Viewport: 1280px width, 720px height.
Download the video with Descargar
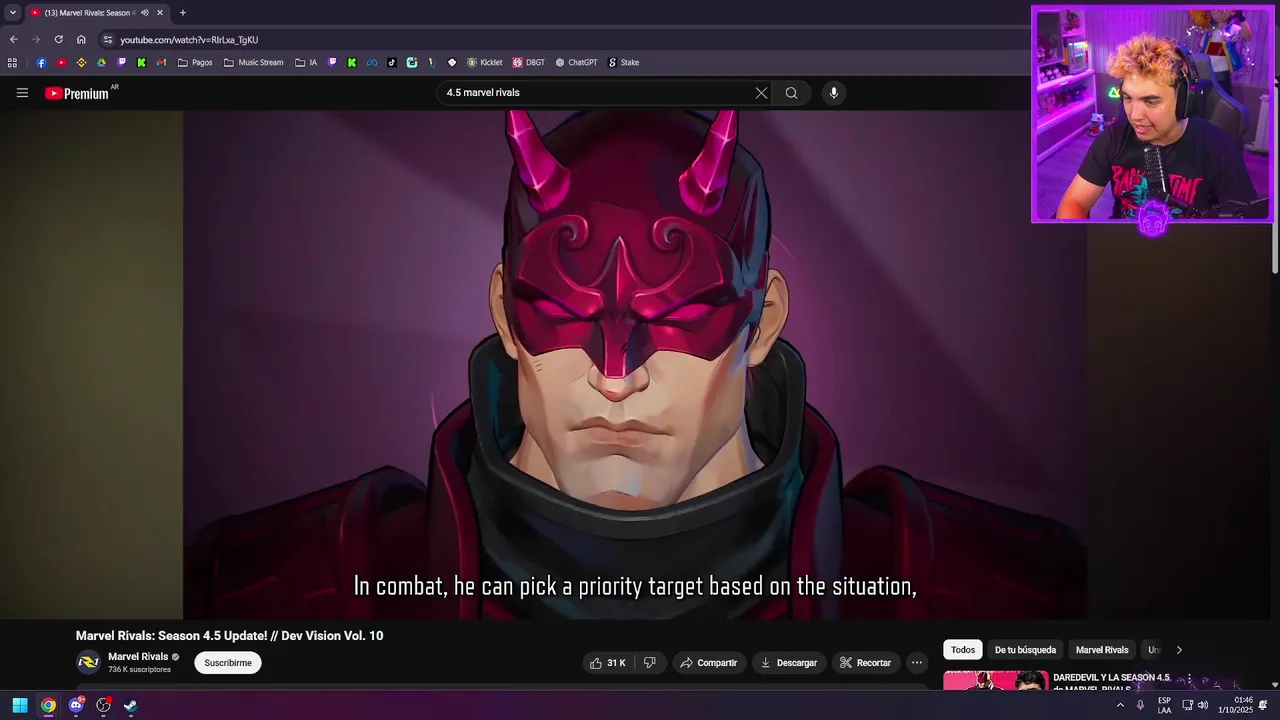coord(788,663)
